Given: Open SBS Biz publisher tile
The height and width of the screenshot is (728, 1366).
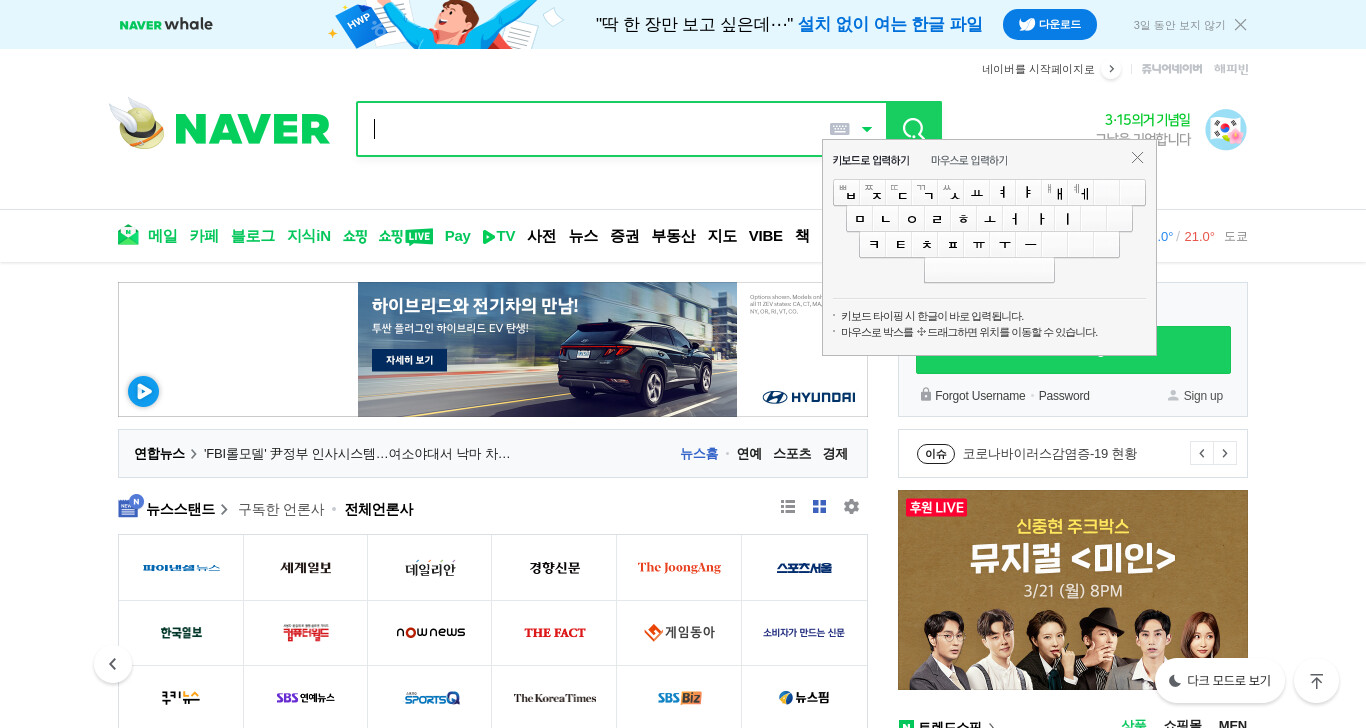Looking at the screenshot, I should [680, 698].
